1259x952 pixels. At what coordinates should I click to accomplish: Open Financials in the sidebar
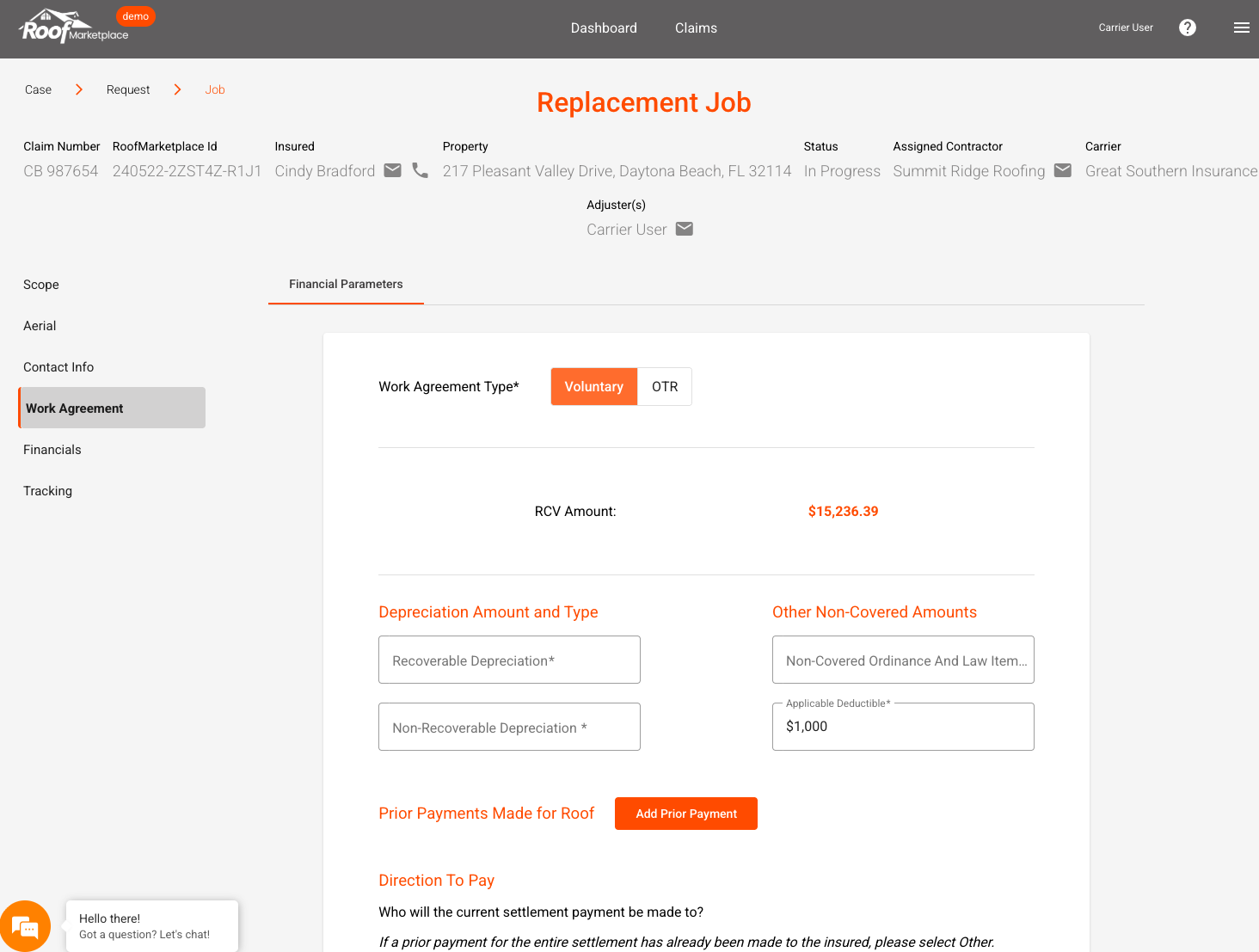pyautogui.click(x=52, y=450)
